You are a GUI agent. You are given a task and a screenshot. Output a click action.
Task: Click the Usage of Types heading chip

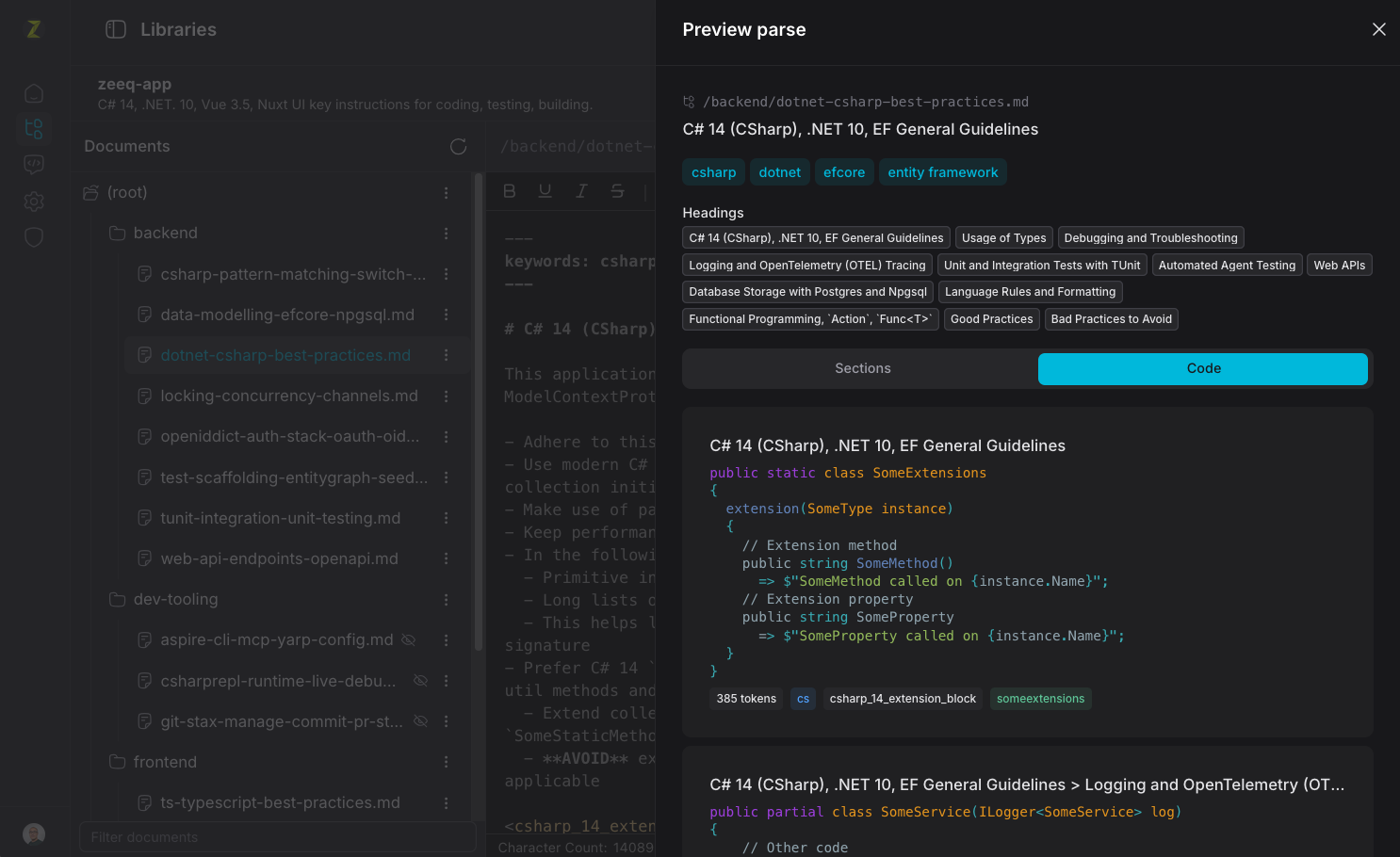1003,238
